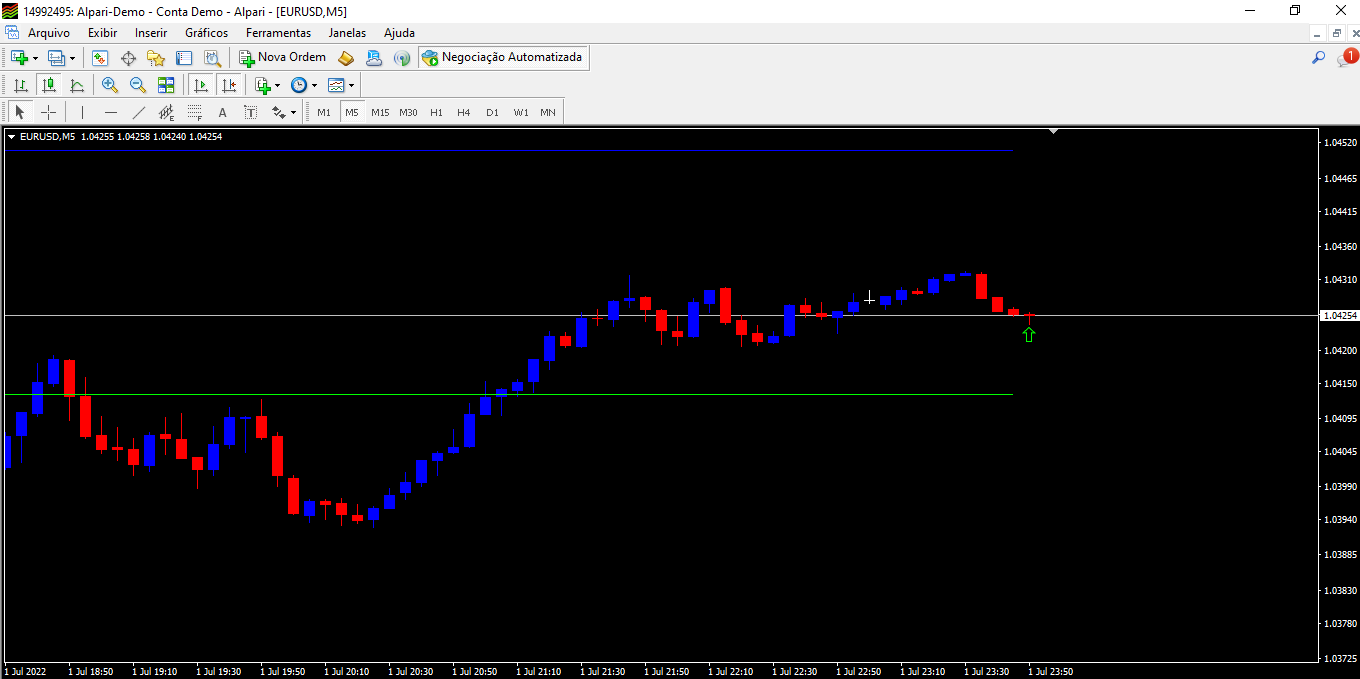Select the Fibonacci retracement tool
1360x679 pixels.
tap(194, 112)
